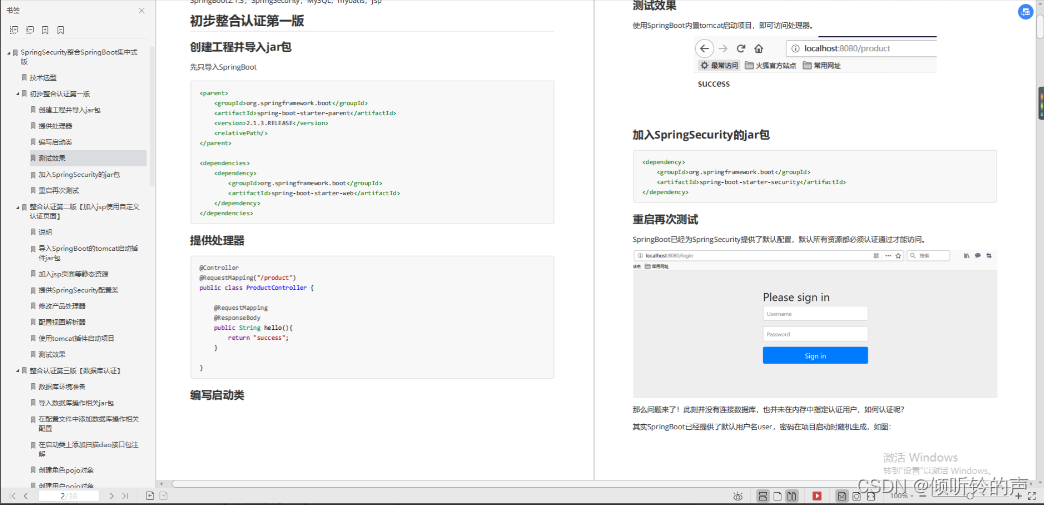This screenshot has height=505, width=1044.
Task: Go to the next page
Action: click(112, 496)
